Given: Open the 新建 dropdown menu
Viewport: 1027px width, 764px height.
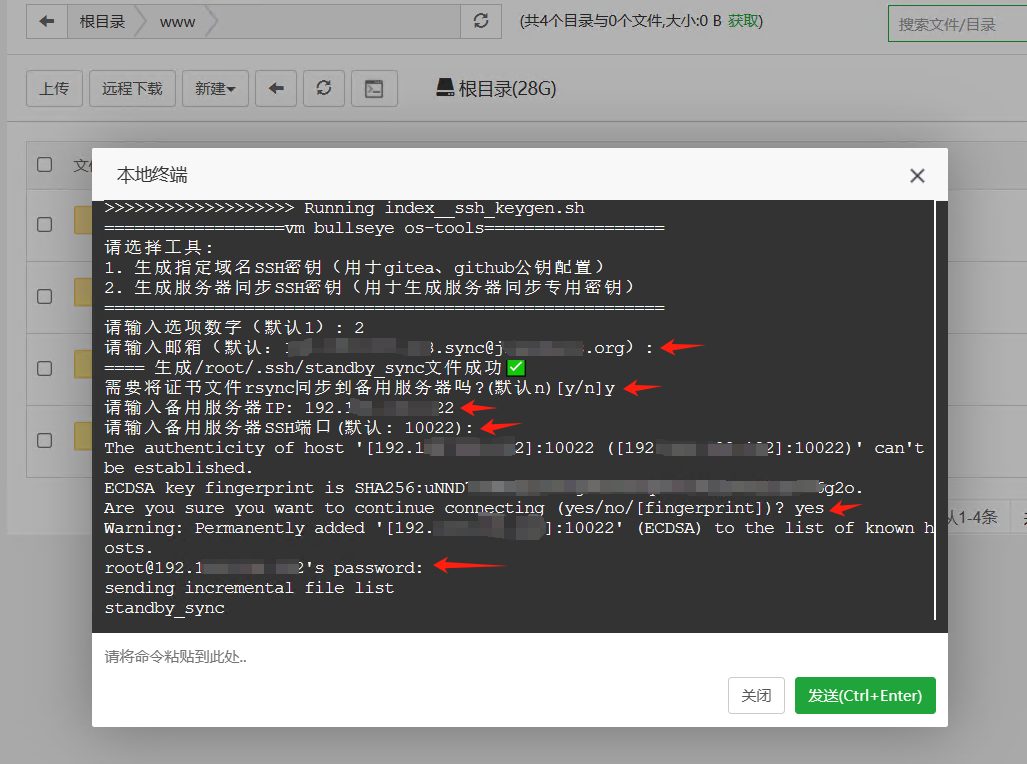Looking at the screenshot, I should pyautogui.click(x=215, y=88).
